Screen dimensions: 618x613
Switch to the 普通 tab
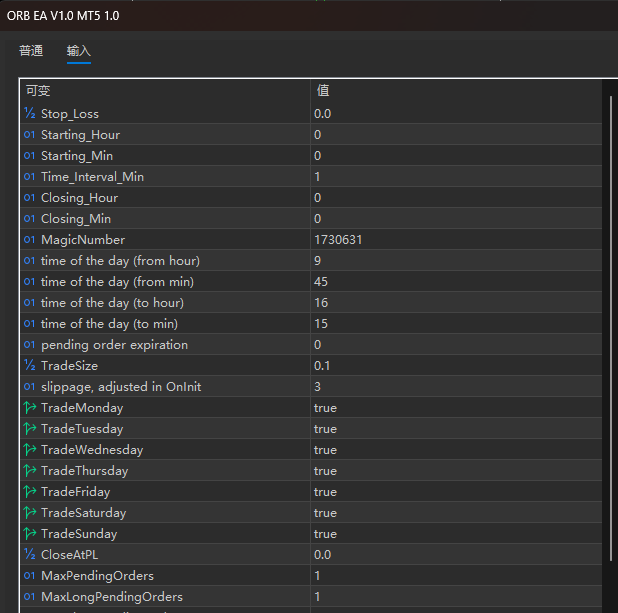[x=31, y=51]
